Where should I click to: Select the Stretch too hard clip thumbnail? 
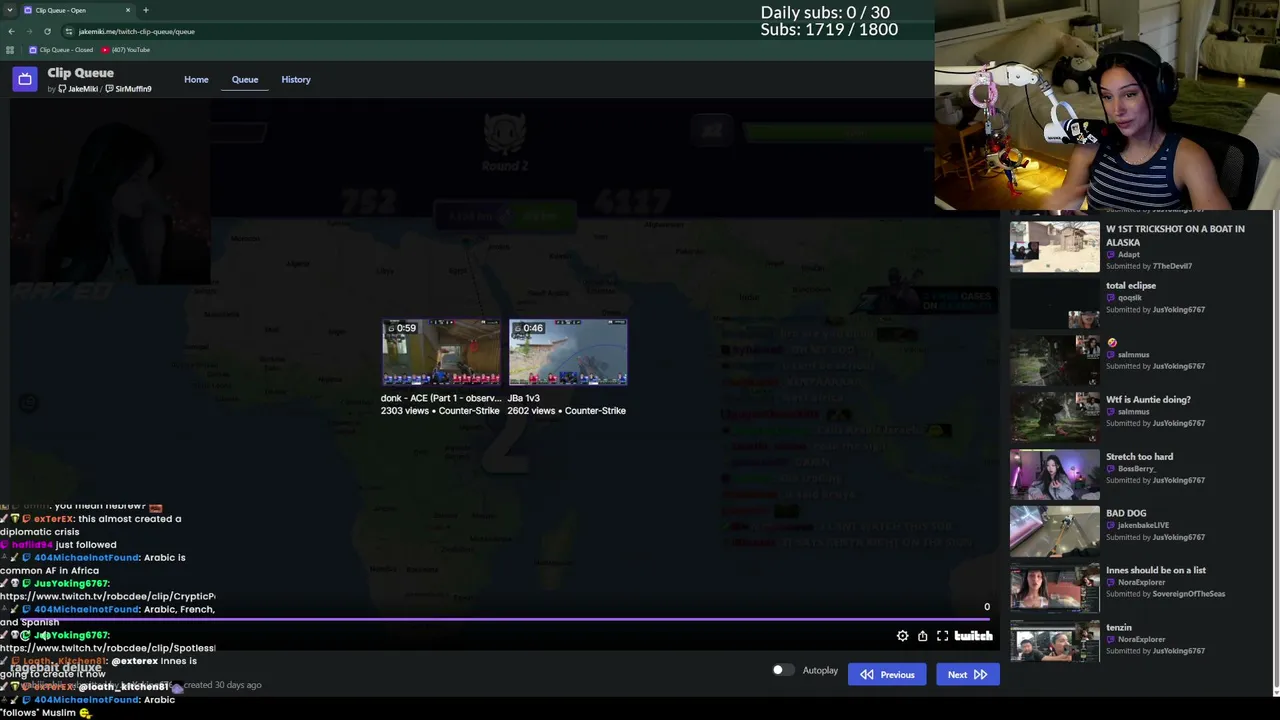1054,475
